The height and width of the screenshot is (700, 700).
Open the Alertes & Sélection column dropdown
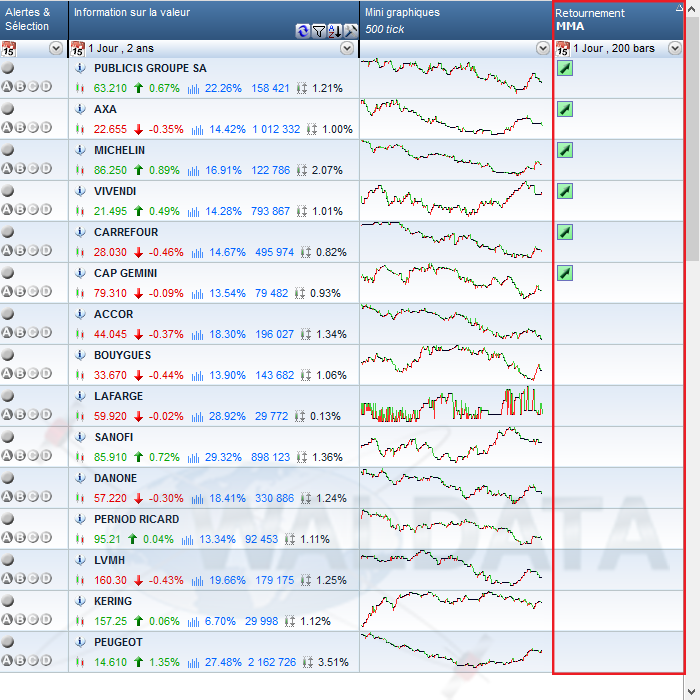coord(56,48)
